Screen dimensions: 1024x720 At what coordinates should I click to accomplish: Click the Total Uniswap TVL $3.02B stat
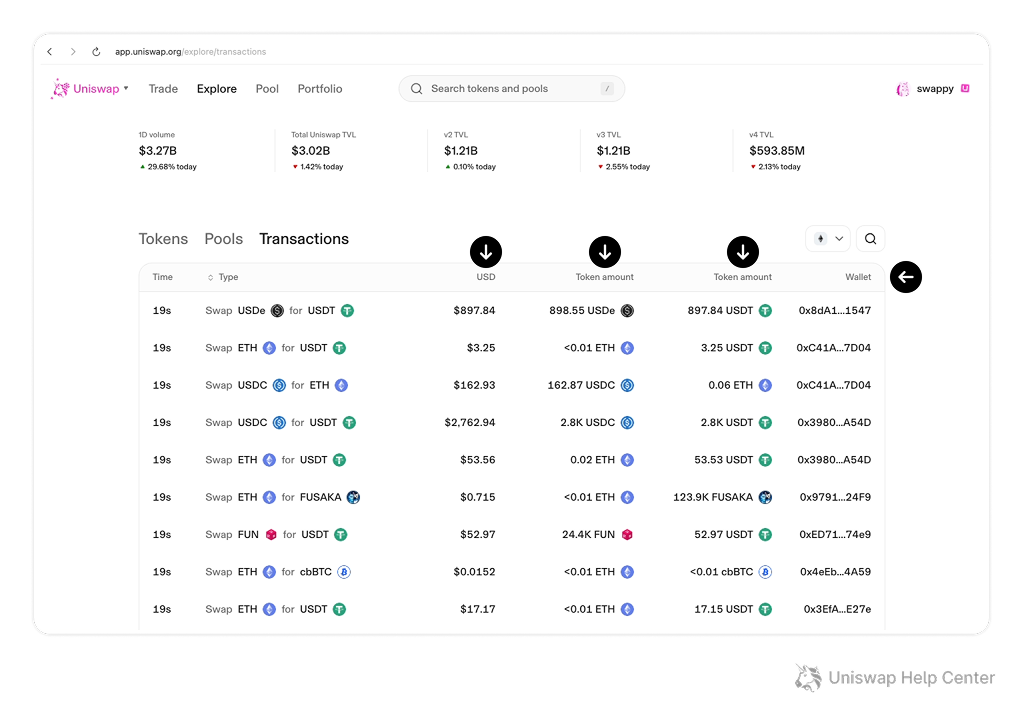[323, 151]
